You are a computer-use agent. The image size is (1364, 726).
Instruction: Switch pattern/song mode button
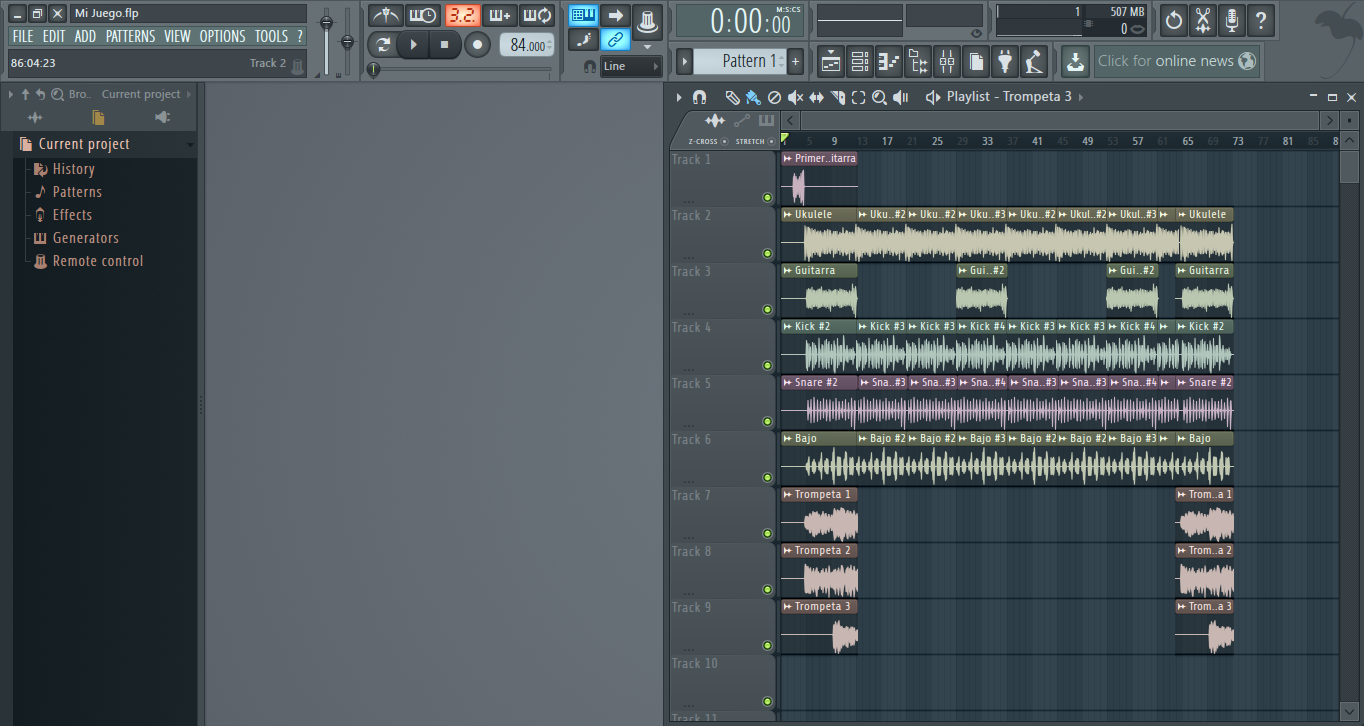point(383,45)
